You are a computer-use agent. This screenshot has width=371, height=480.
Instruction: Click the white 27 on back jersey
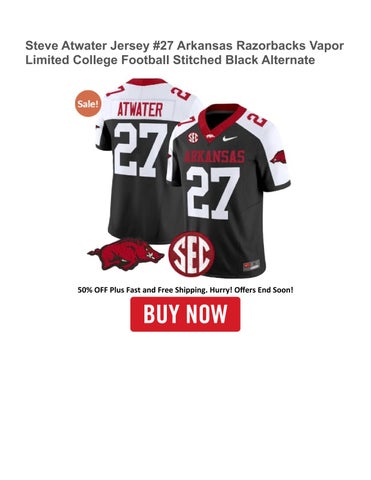point(141,153)
